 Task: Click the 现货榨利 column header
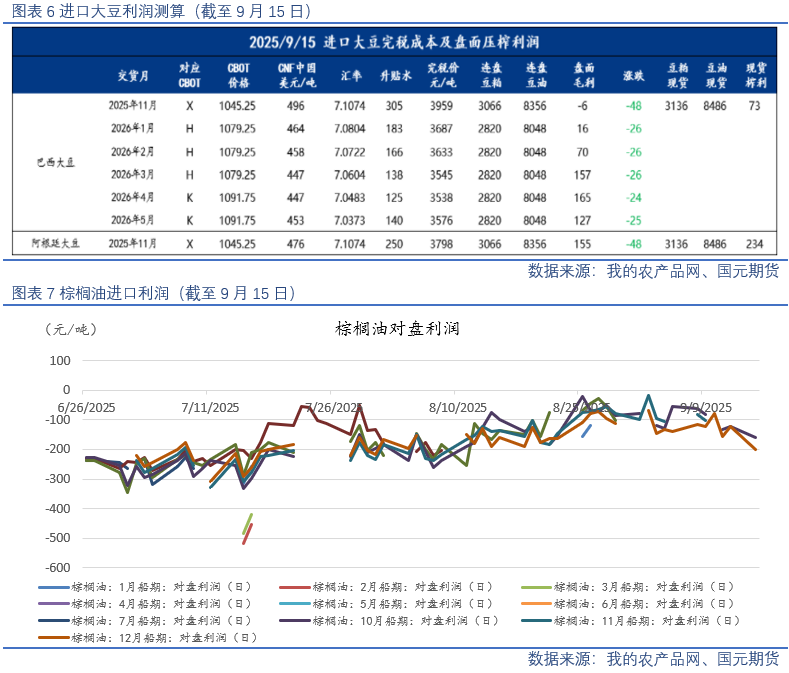[755, 75]
